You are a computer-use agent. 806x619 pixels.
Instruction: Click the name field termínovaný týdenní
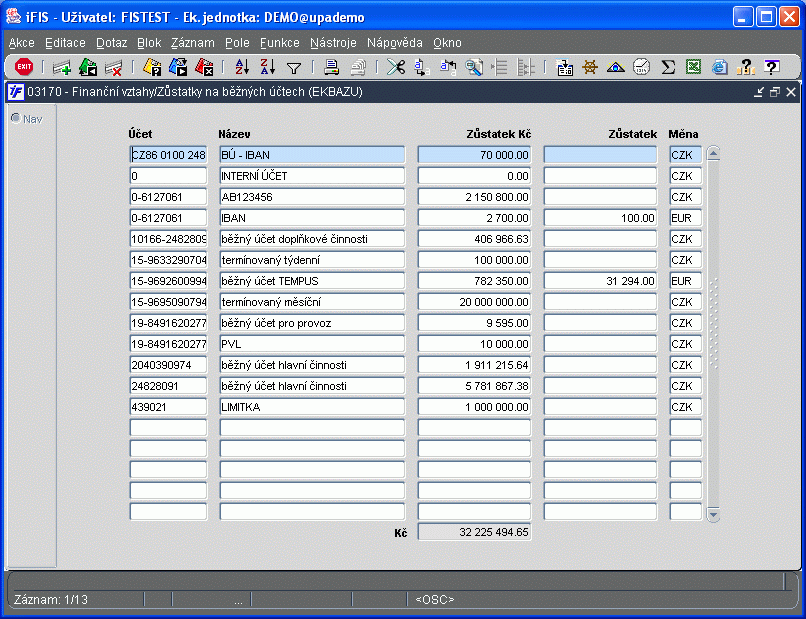312,260
